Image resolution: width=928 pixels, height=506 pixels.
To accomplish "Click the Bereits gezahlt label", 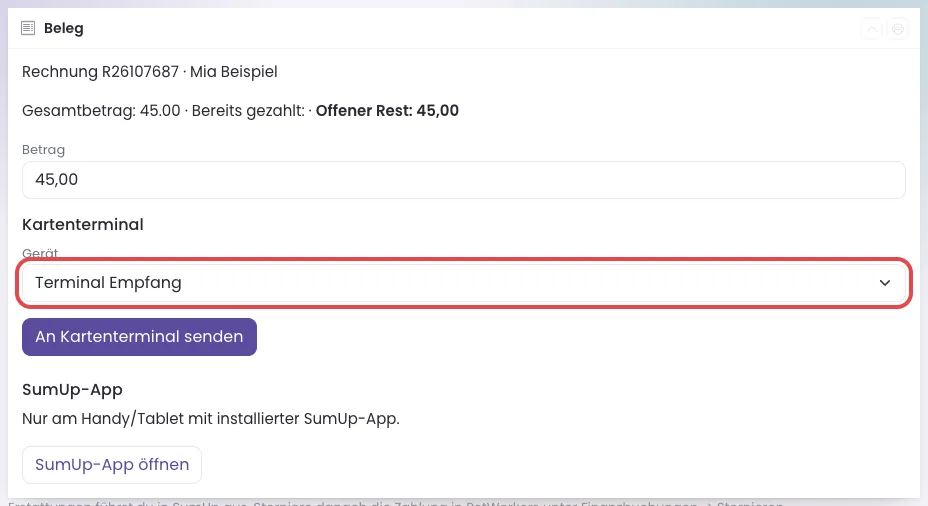I will click(x=247, y=111).
